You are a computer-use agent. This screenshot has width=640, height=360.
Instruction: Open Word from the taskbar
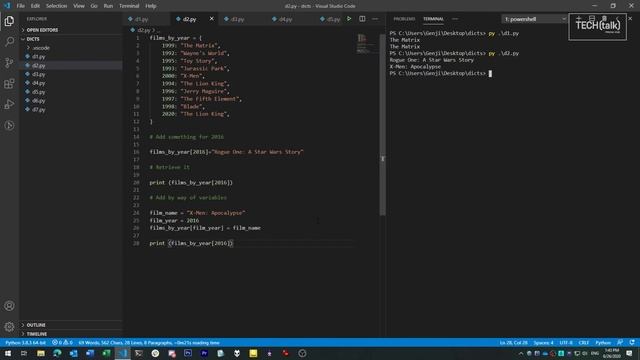90,353
